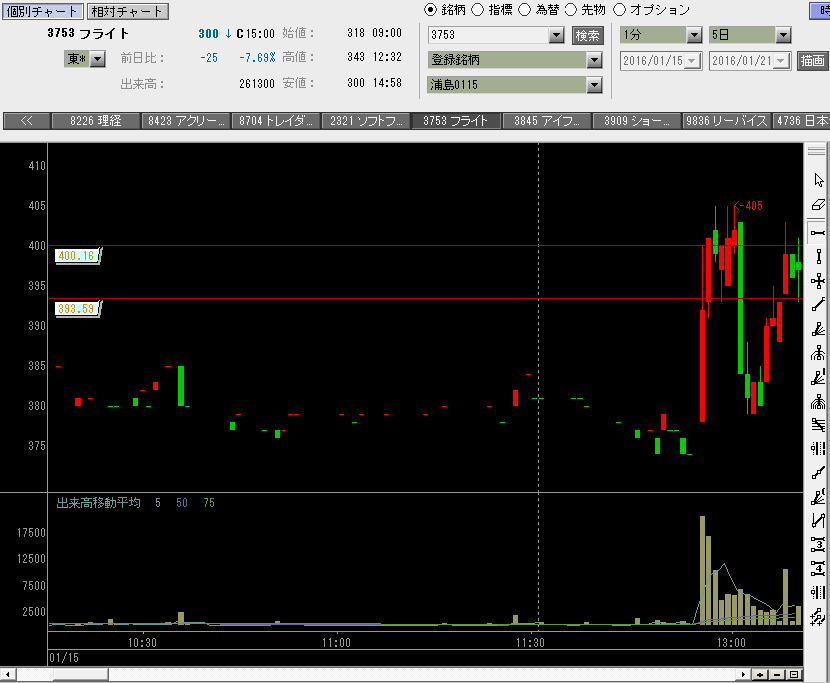
Task: Click the 描画 draw button
Action: point(813,61)
